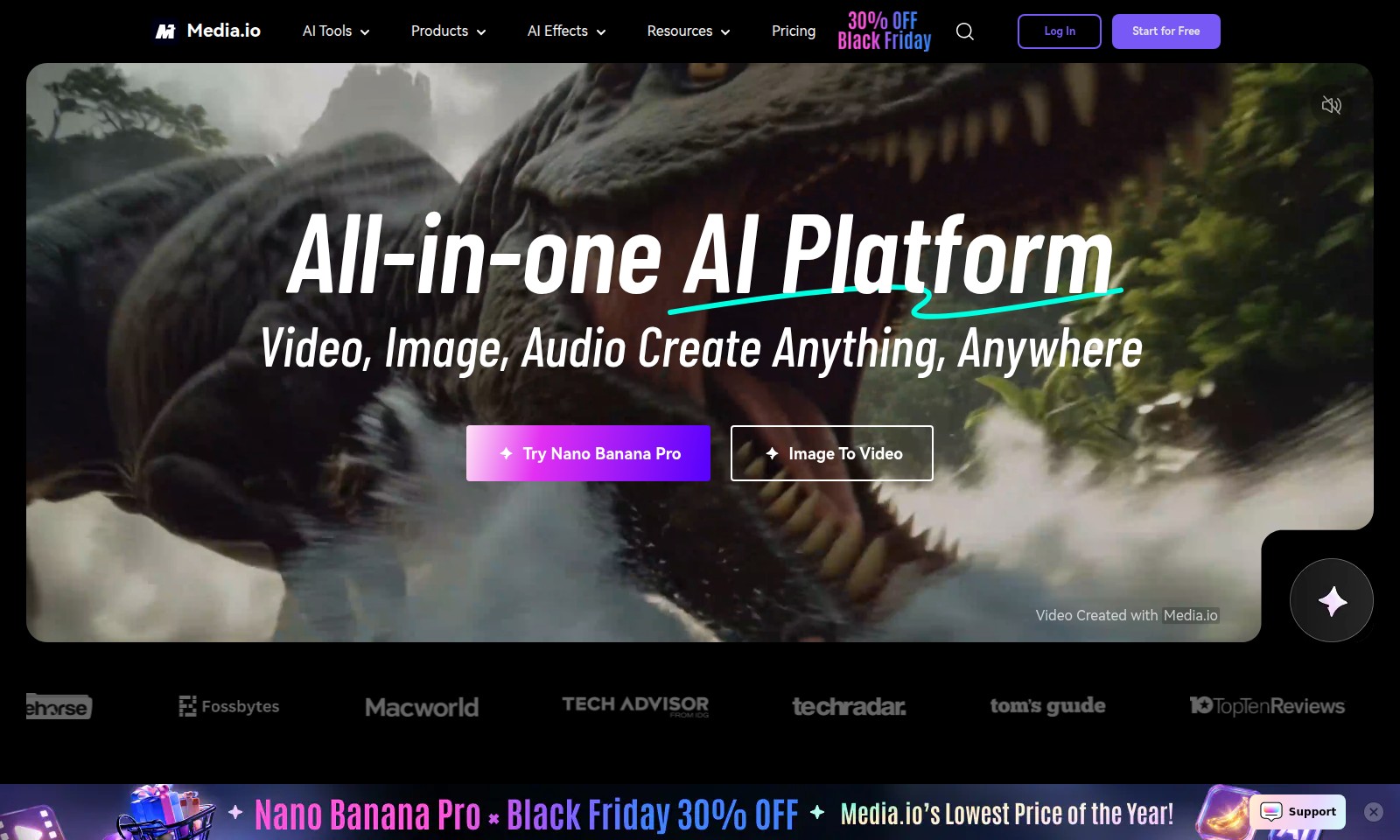The image size is (1400, 840).
Task: Click the Fossbytes logo
Action: [x=229, y=706]
